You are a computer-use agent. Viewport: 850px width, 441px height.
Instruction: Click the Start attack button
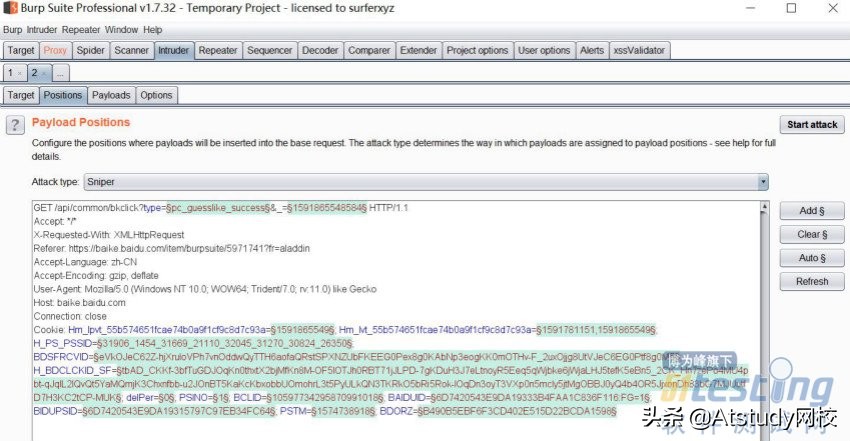point(812,125)
